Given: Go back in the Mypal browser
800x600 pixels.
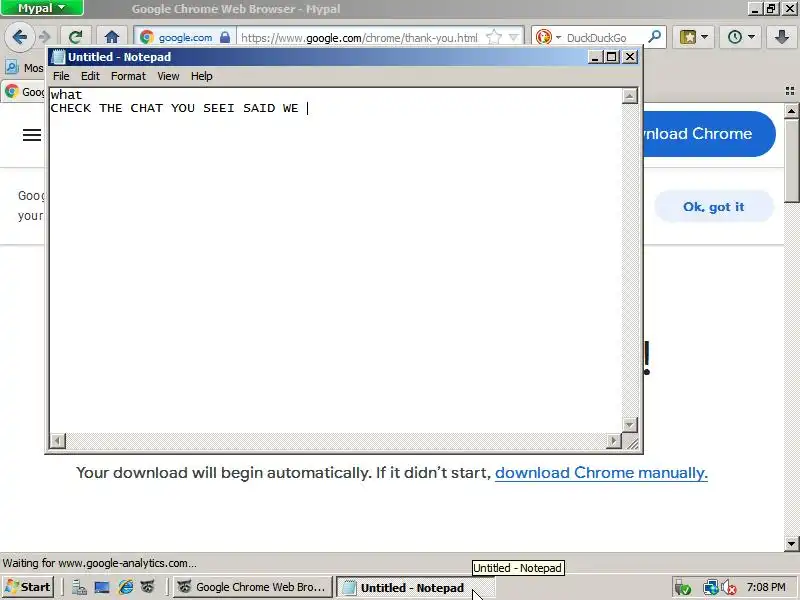Looking at the screenshot, I should coord(19,37).
